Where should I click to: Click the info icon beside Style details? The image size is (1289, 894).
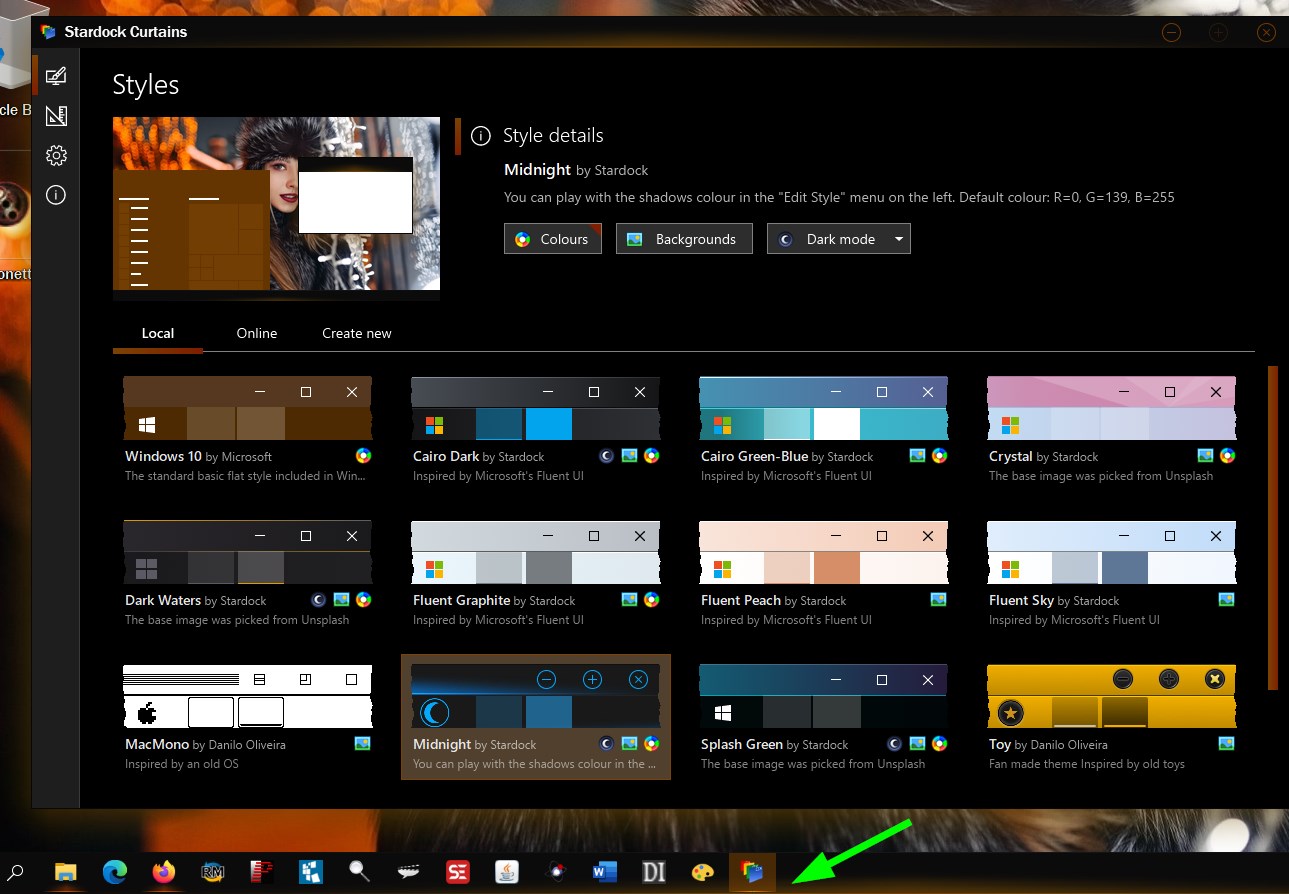click(x=481, y=135)
